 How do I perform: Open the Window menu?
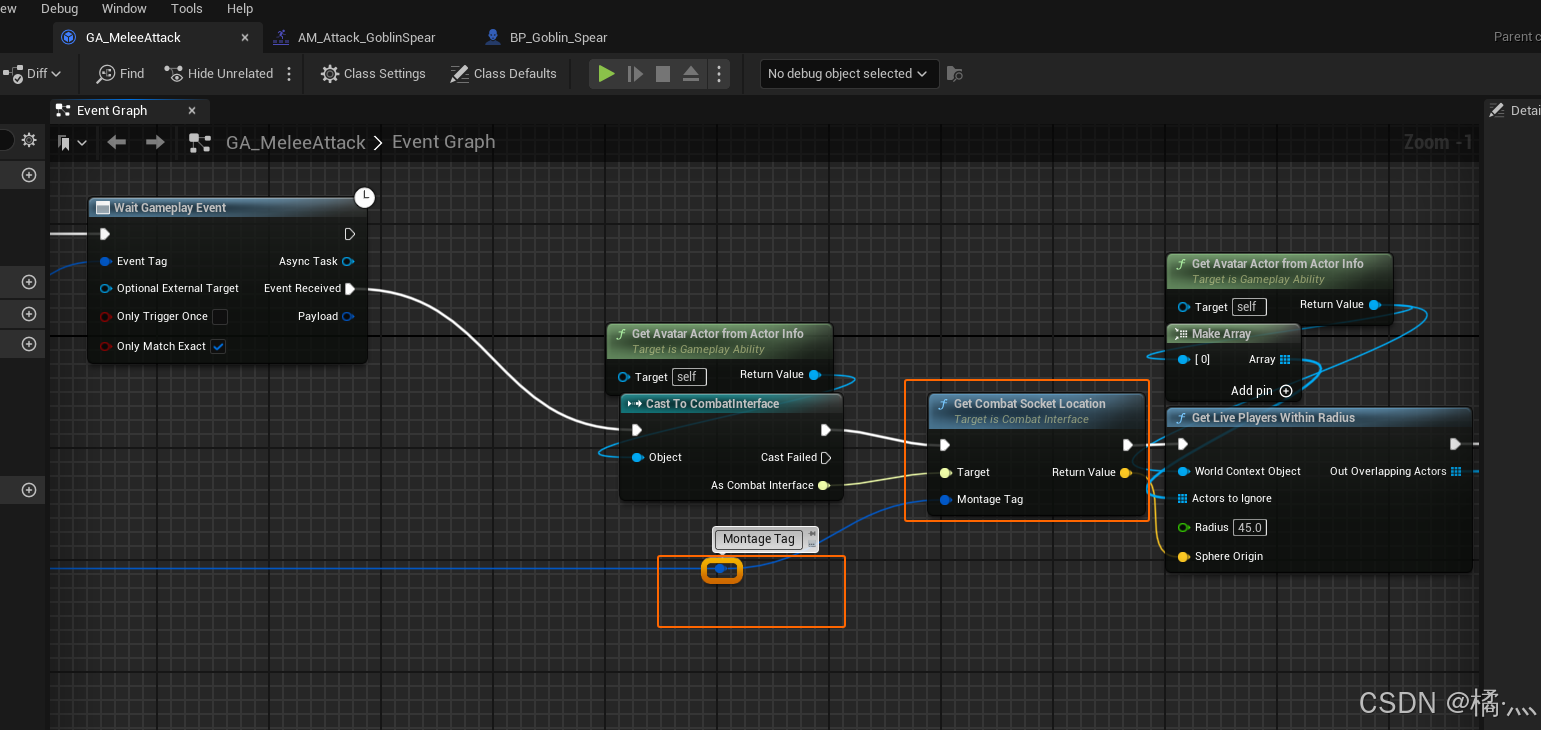124,8
